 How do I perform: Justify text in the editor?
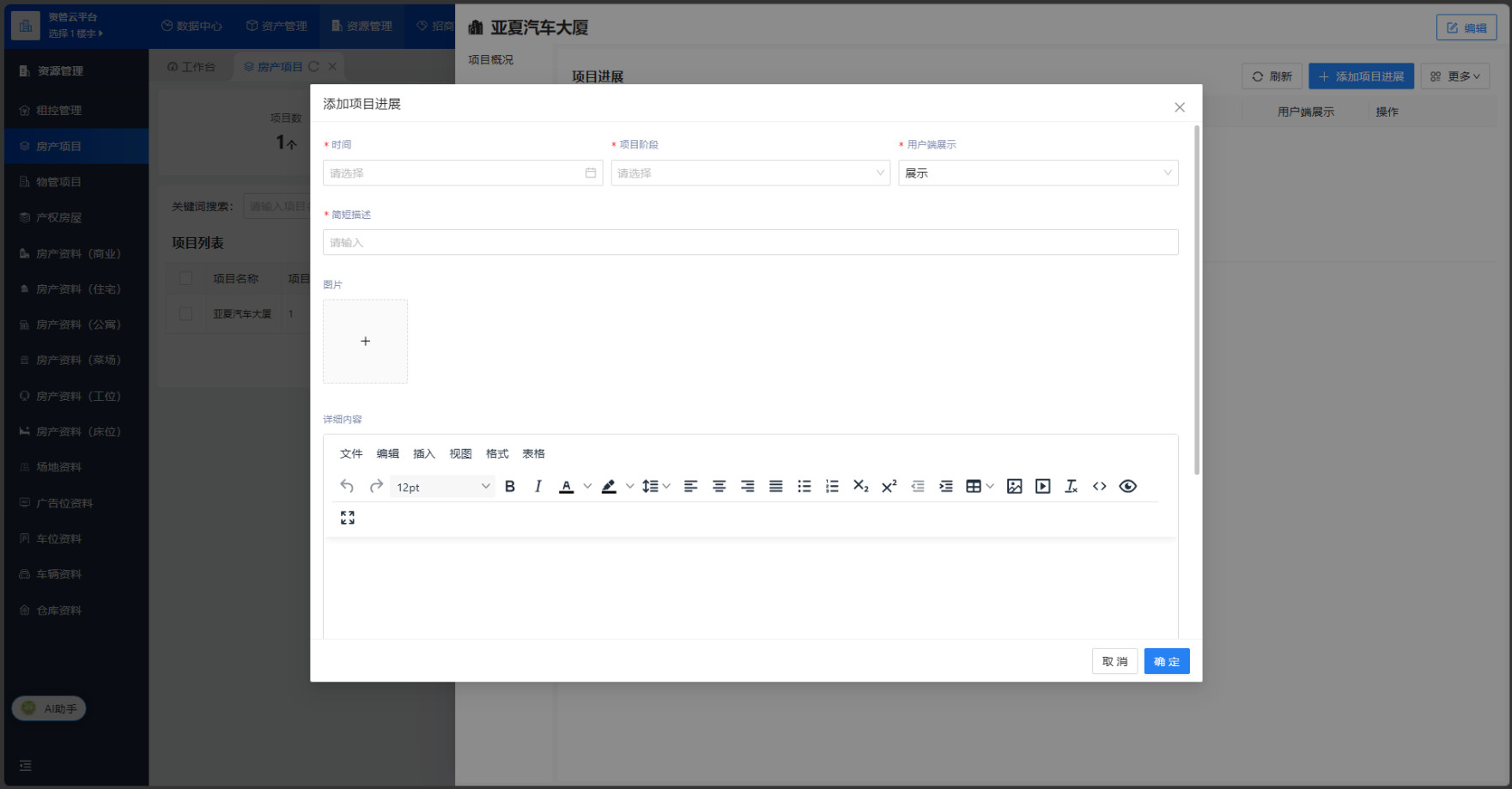point(776,487)
